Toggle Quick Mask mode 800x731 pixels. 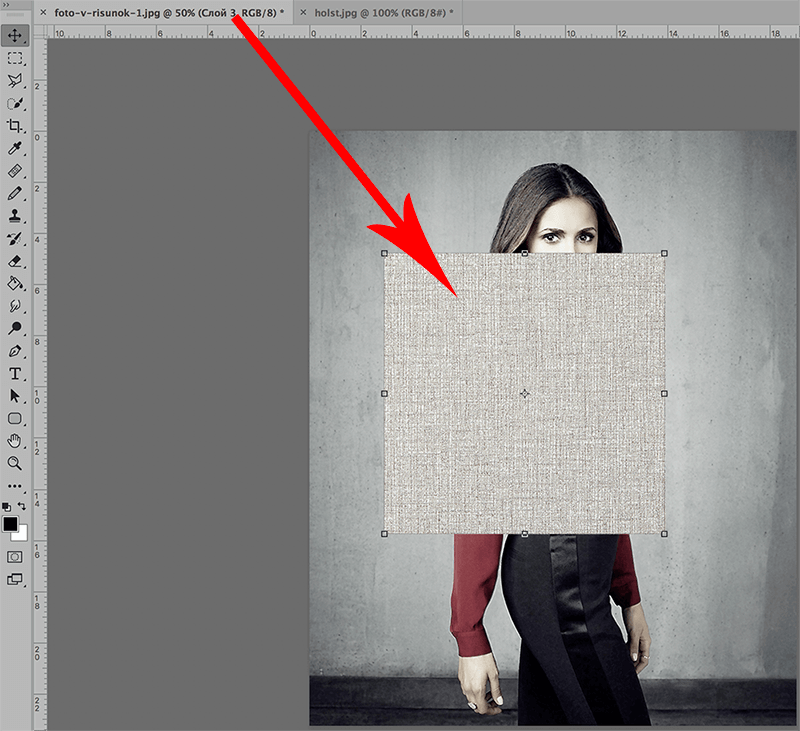point(15,556)
